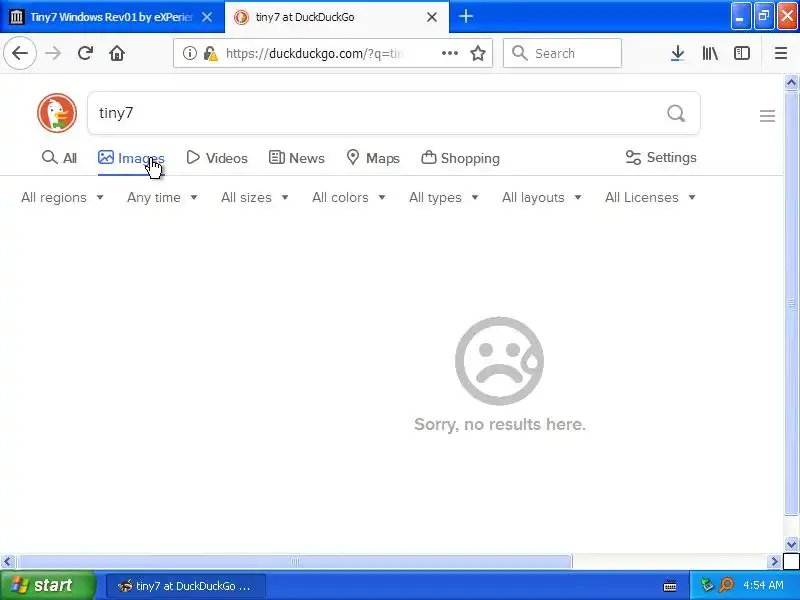Image resolution: width=800 pixels, height=600 pixels.
Task: Expand the All regions filter
Action: [62, 197]
